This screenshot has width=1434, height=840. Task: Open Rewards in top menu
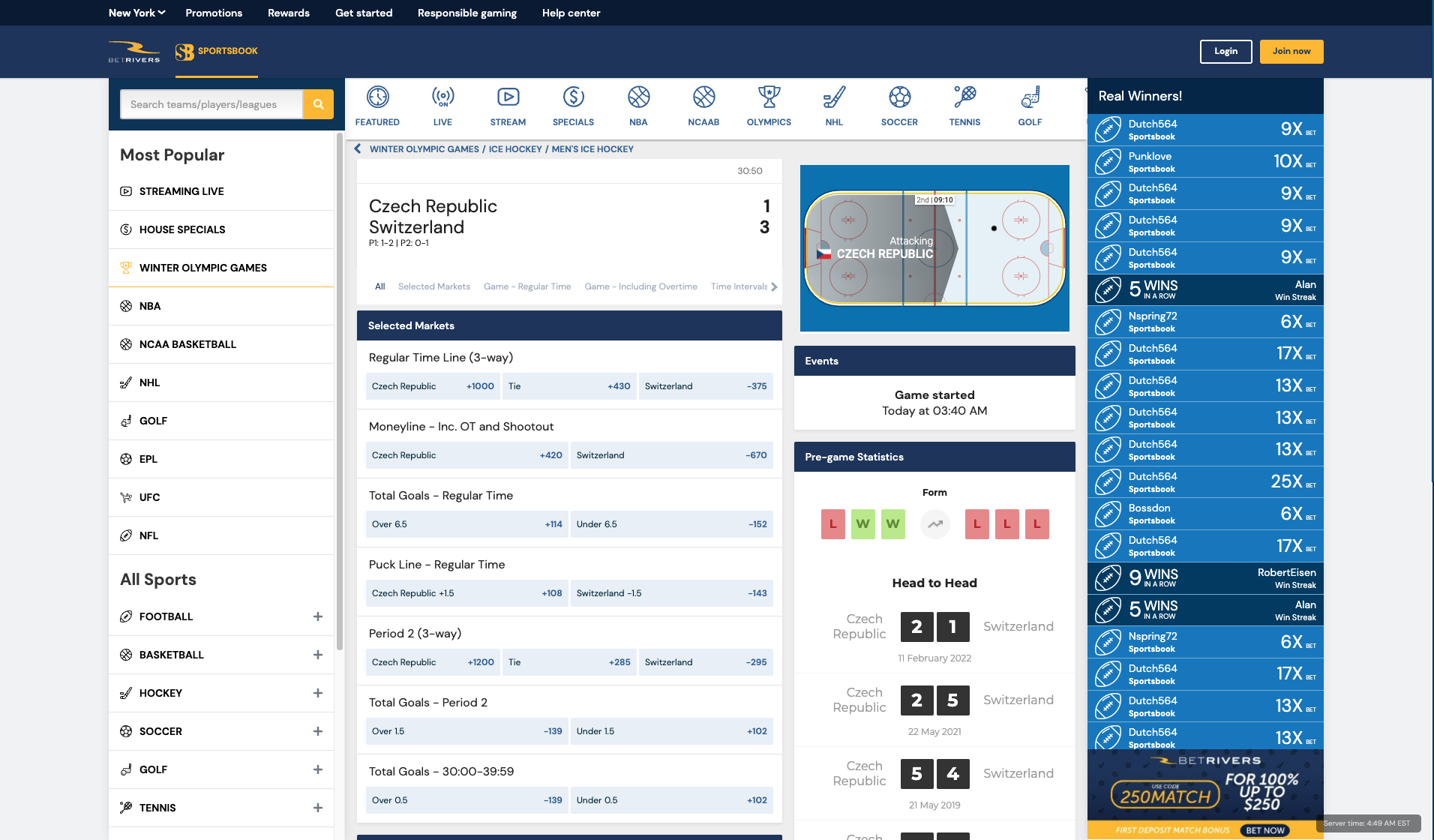tap(289, 13)
